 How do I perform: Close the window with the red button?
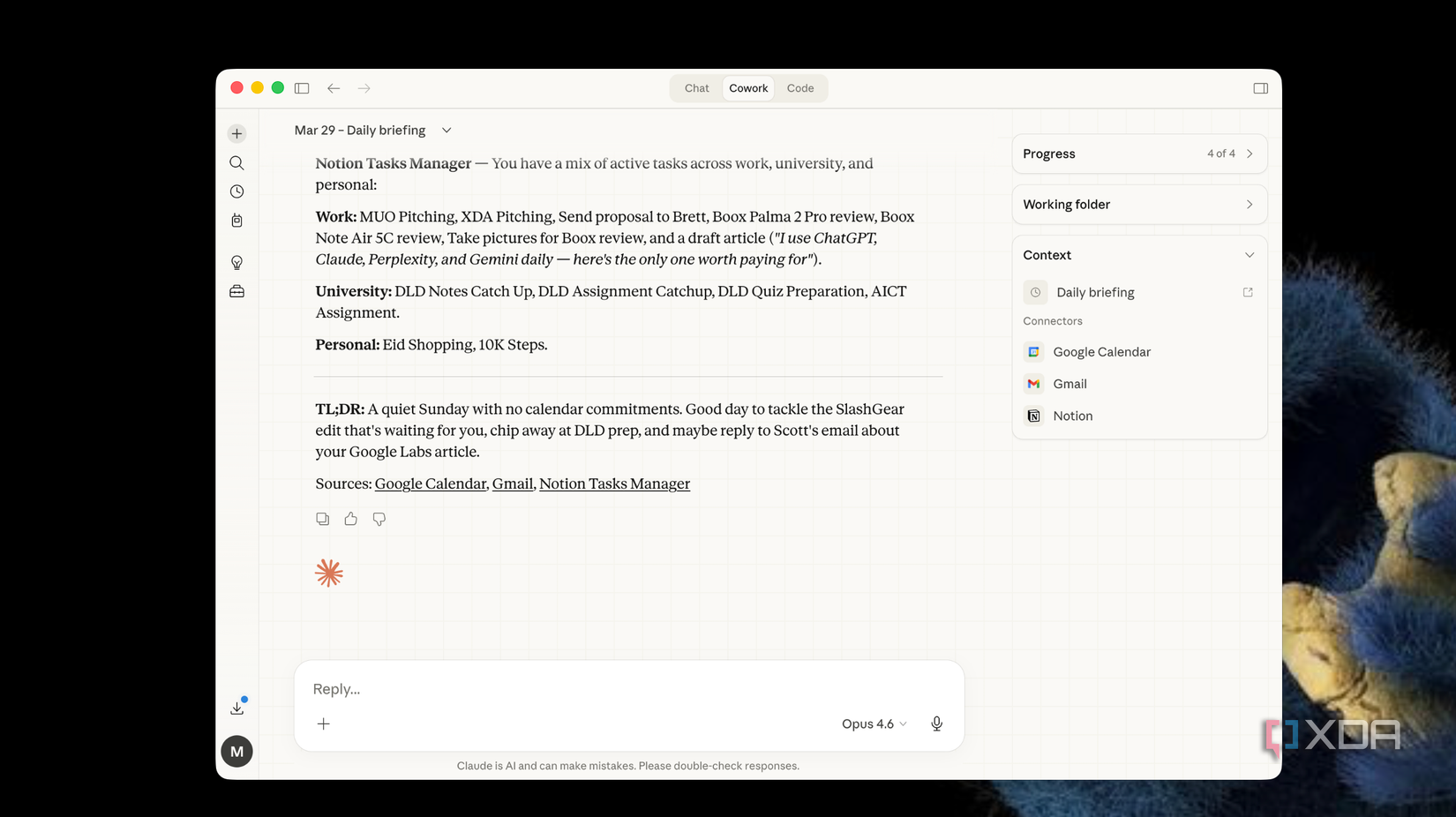tap(236, 88)
